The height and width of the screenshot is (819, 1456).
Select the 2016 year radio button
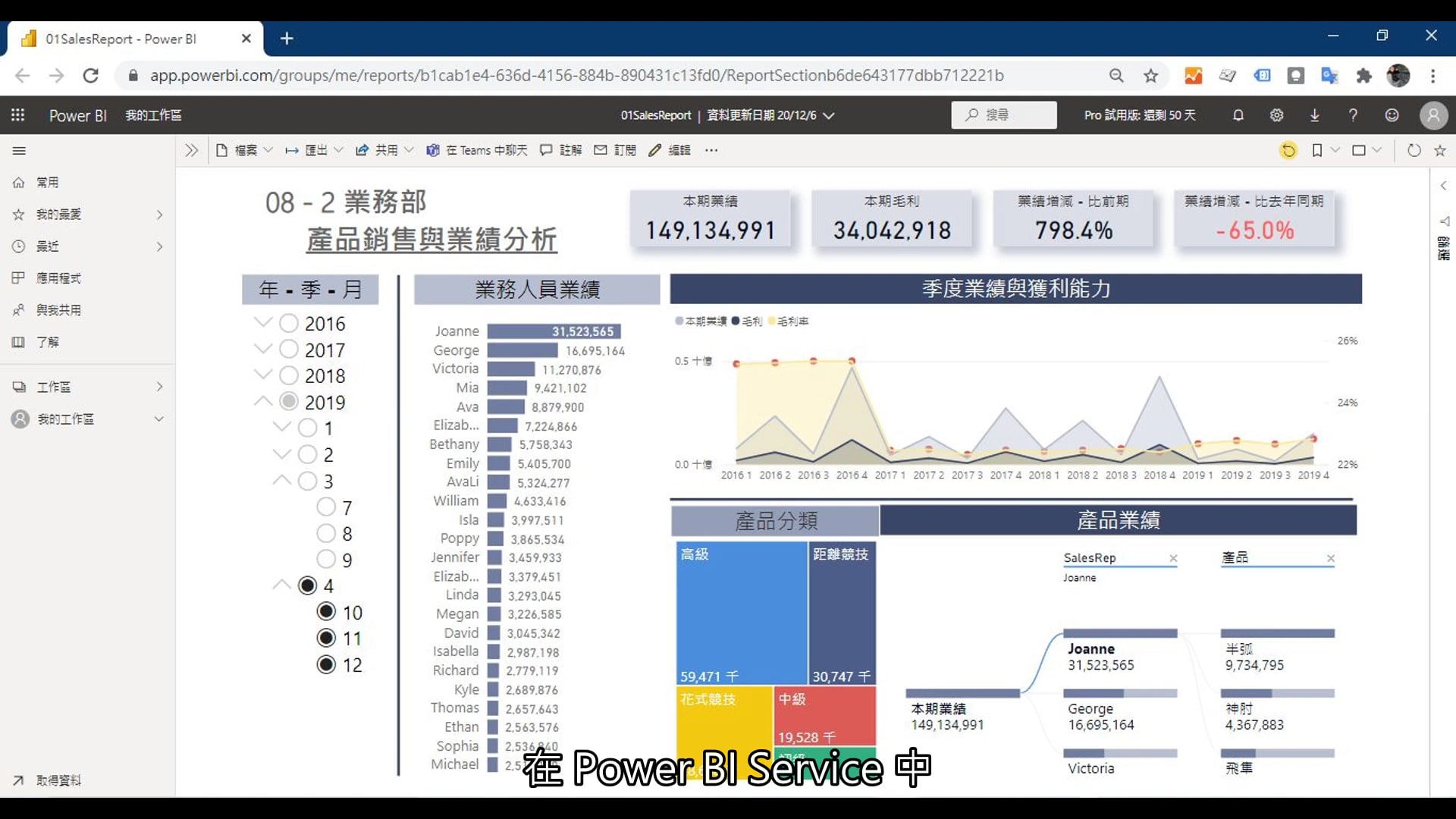point(288,324)
